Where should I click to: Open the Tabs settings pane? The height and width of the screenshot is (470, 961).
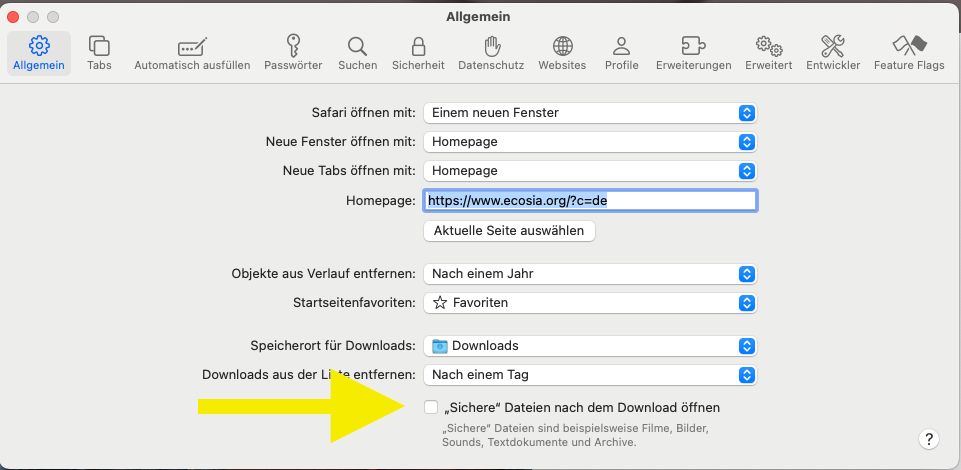tap(99, 53)
